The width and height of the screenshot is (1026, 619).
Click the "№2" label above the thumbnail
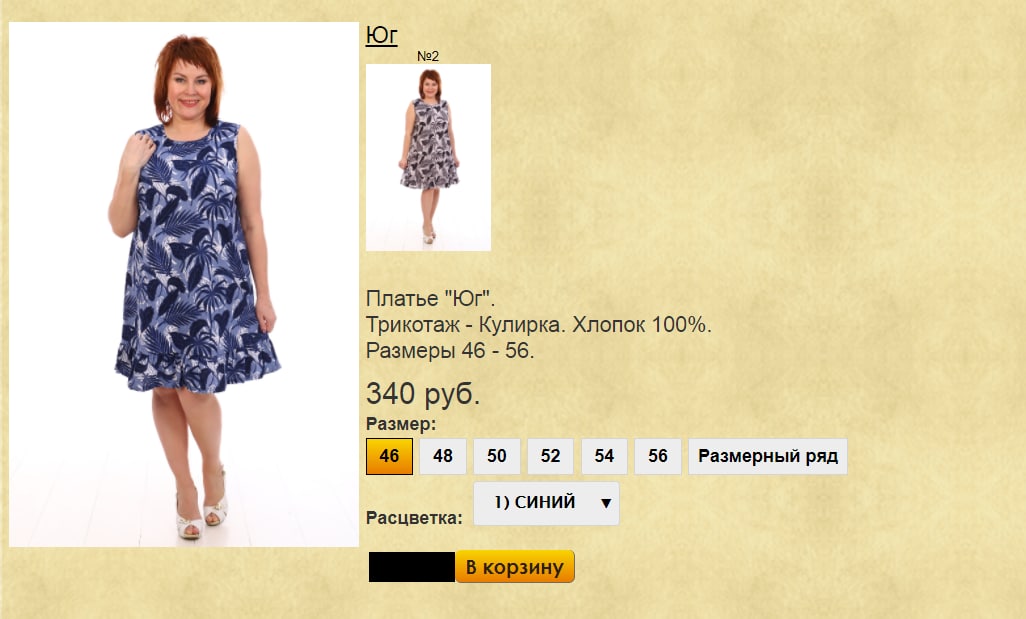coord(428,56)
